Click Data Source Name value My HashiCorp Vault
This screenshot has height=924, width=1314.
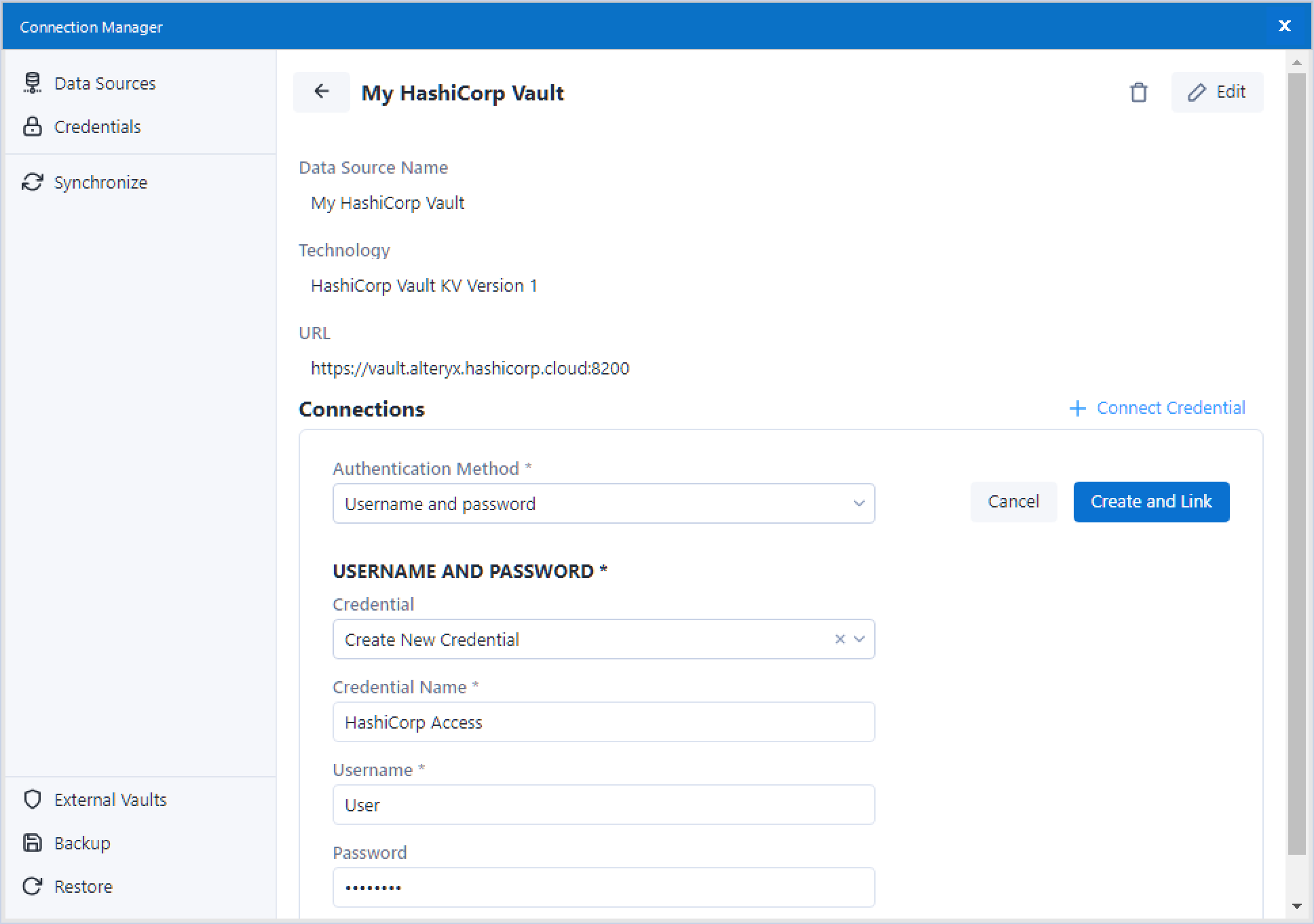click(388, 203)
